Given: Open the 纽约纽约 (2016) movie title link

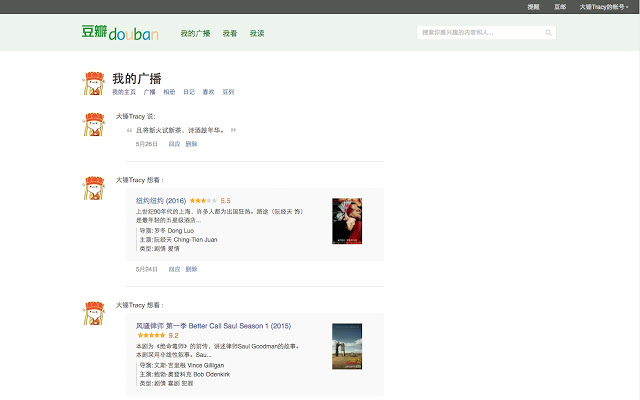Looking at the screenshot, I should click(161, 201).
